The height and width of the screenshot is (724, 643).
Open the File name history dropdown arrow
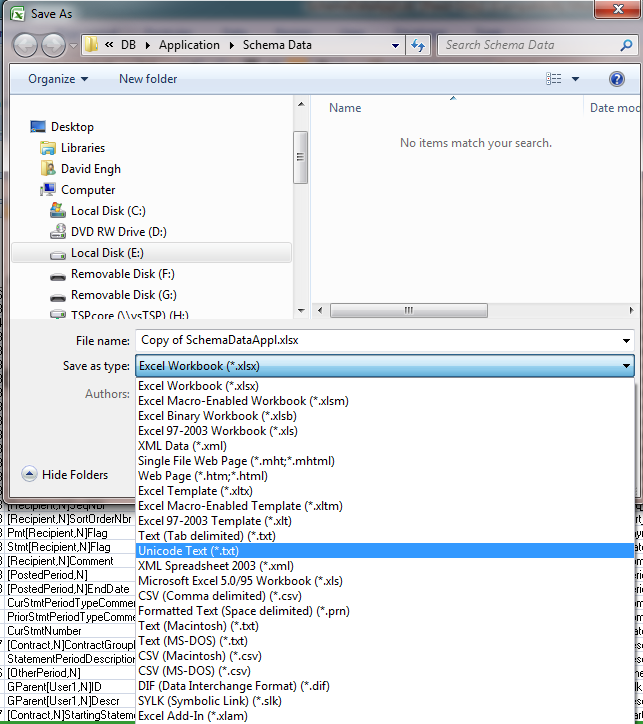(626, 340)
